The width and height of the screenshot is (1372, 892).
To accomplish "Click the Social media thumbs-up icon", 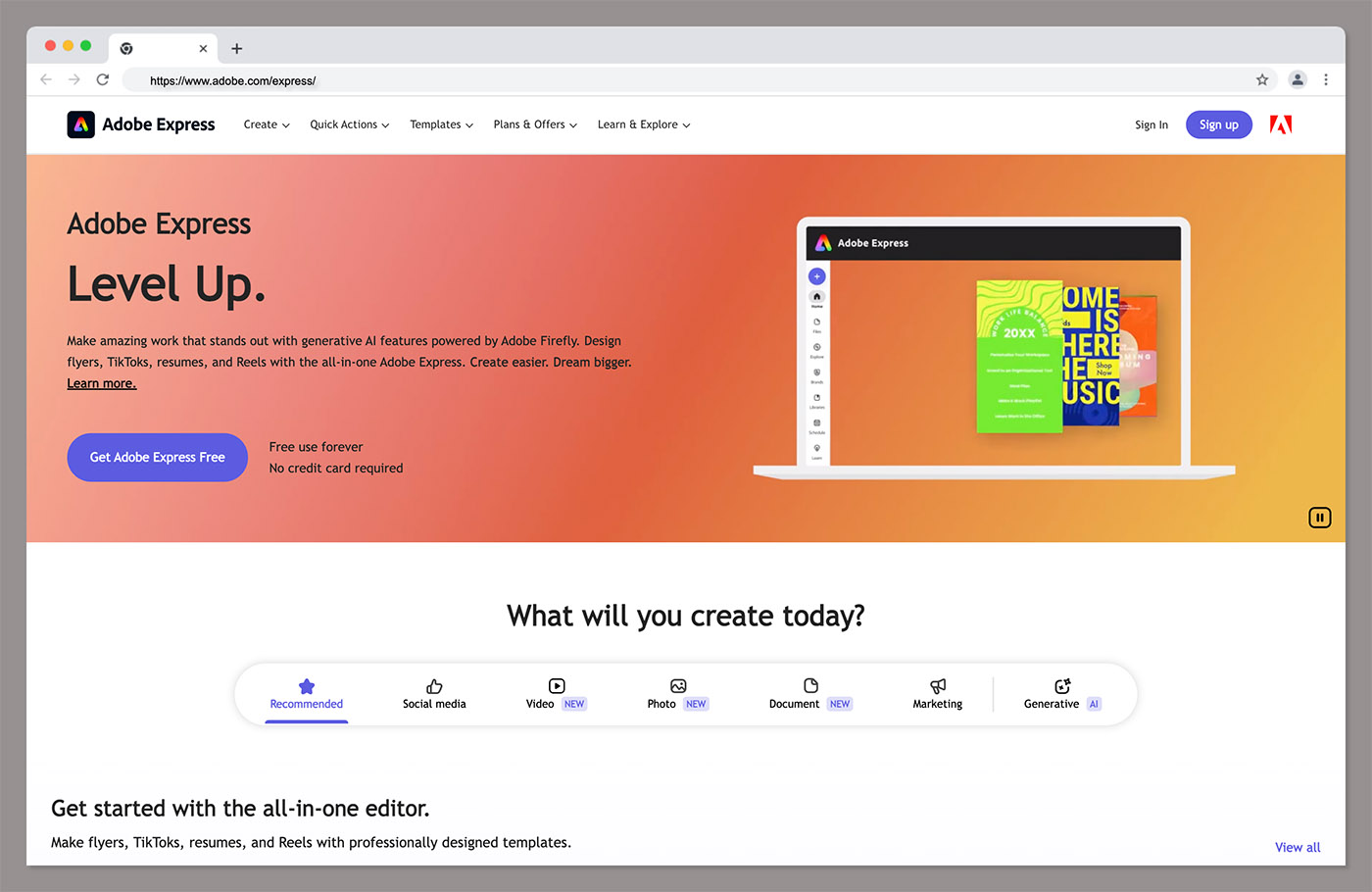I will click(434, 686).
